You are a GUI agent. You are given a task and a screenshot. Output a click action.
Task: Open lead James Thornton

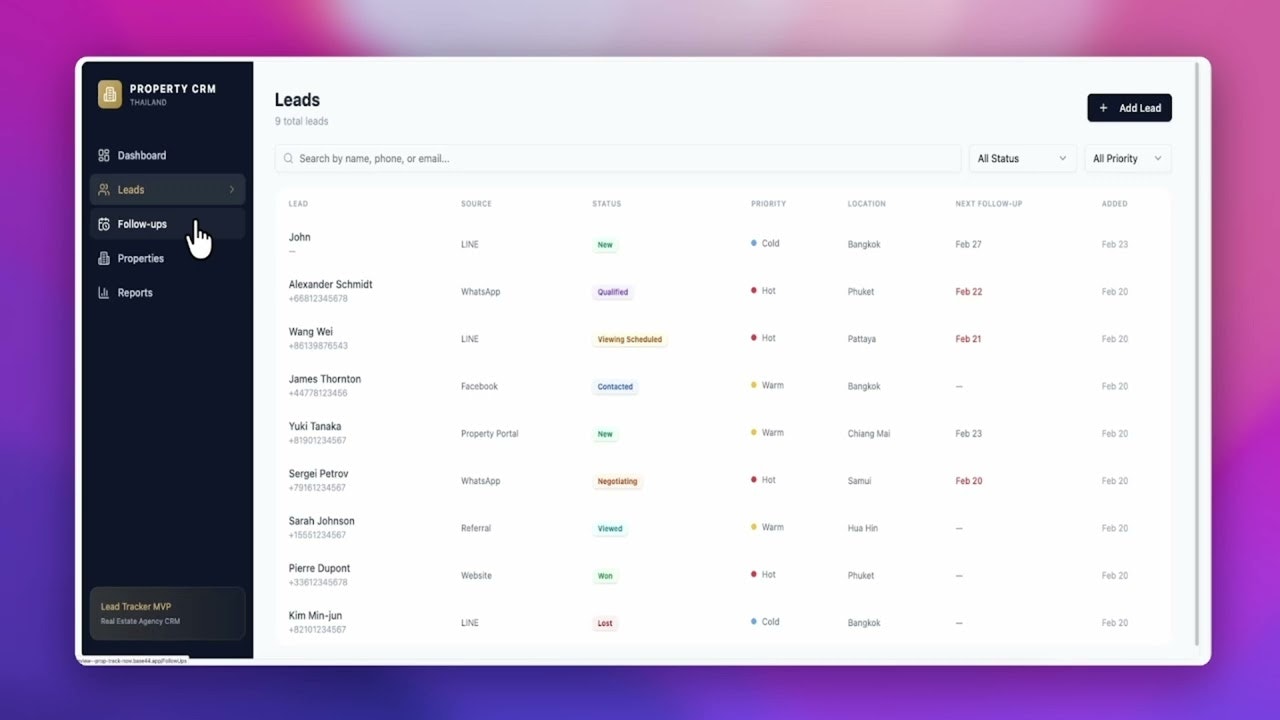(324, 379)
